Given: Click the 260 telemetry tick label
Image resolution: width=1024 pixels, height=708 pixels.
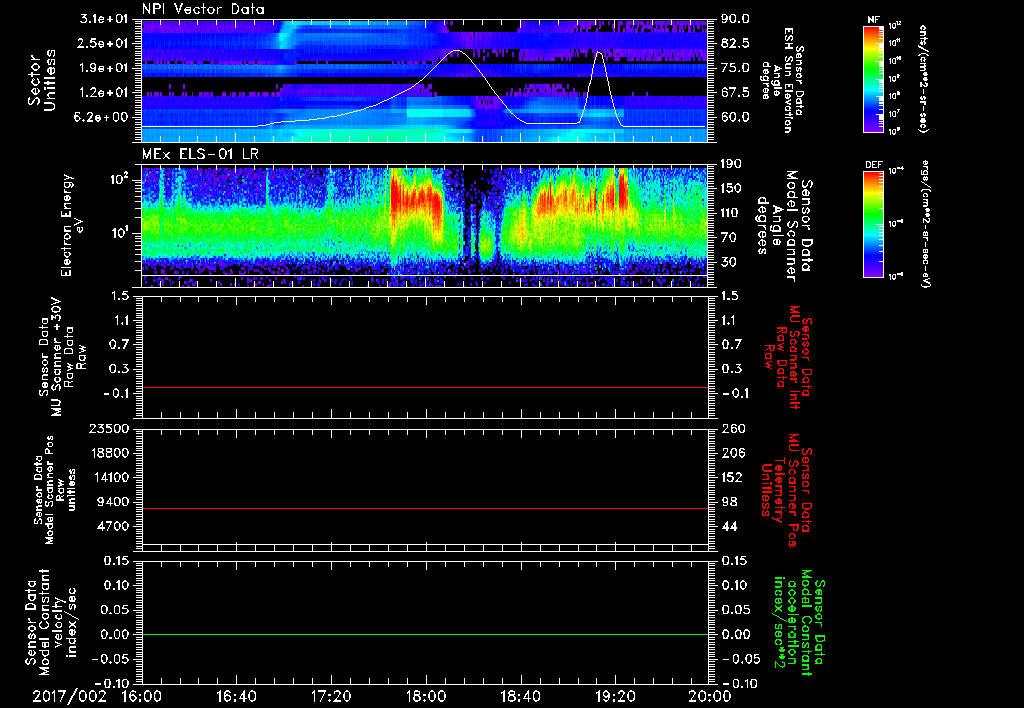Looking at the screenshot, I should (732, 429).
